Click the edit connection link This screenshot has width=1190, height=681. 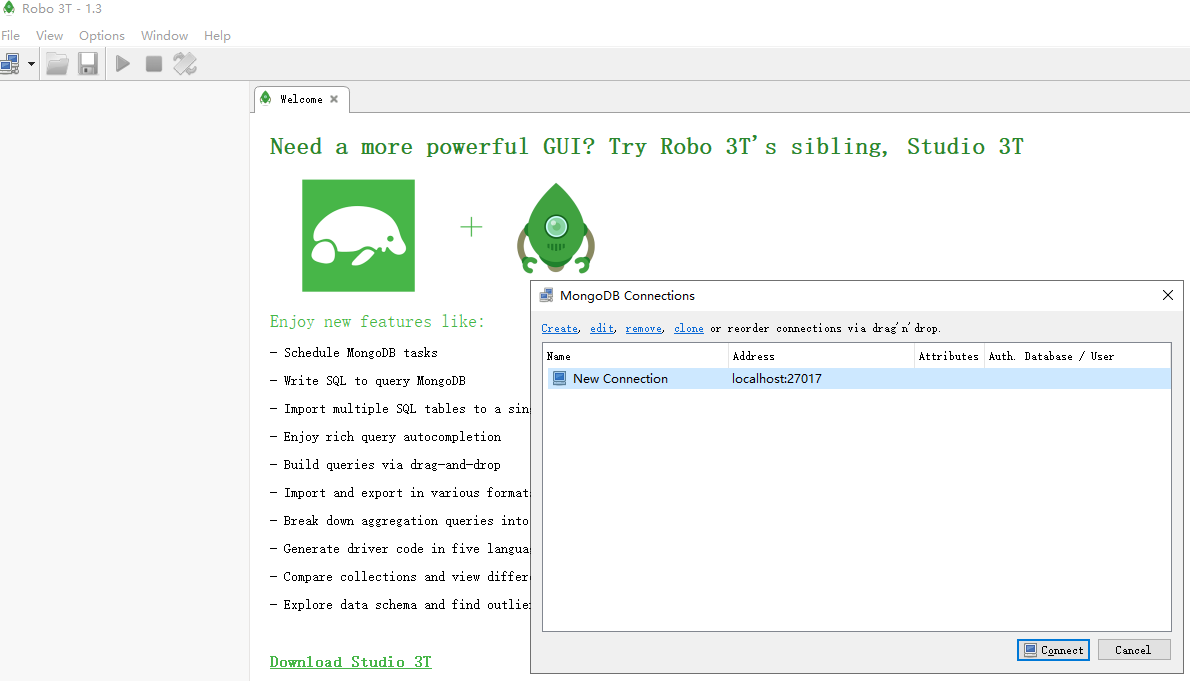[602, 329]
